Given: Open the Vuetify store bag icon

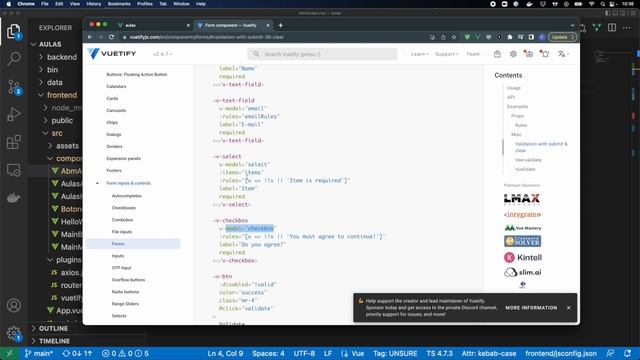Looking at the screenshot, I should tap(497, 54).
